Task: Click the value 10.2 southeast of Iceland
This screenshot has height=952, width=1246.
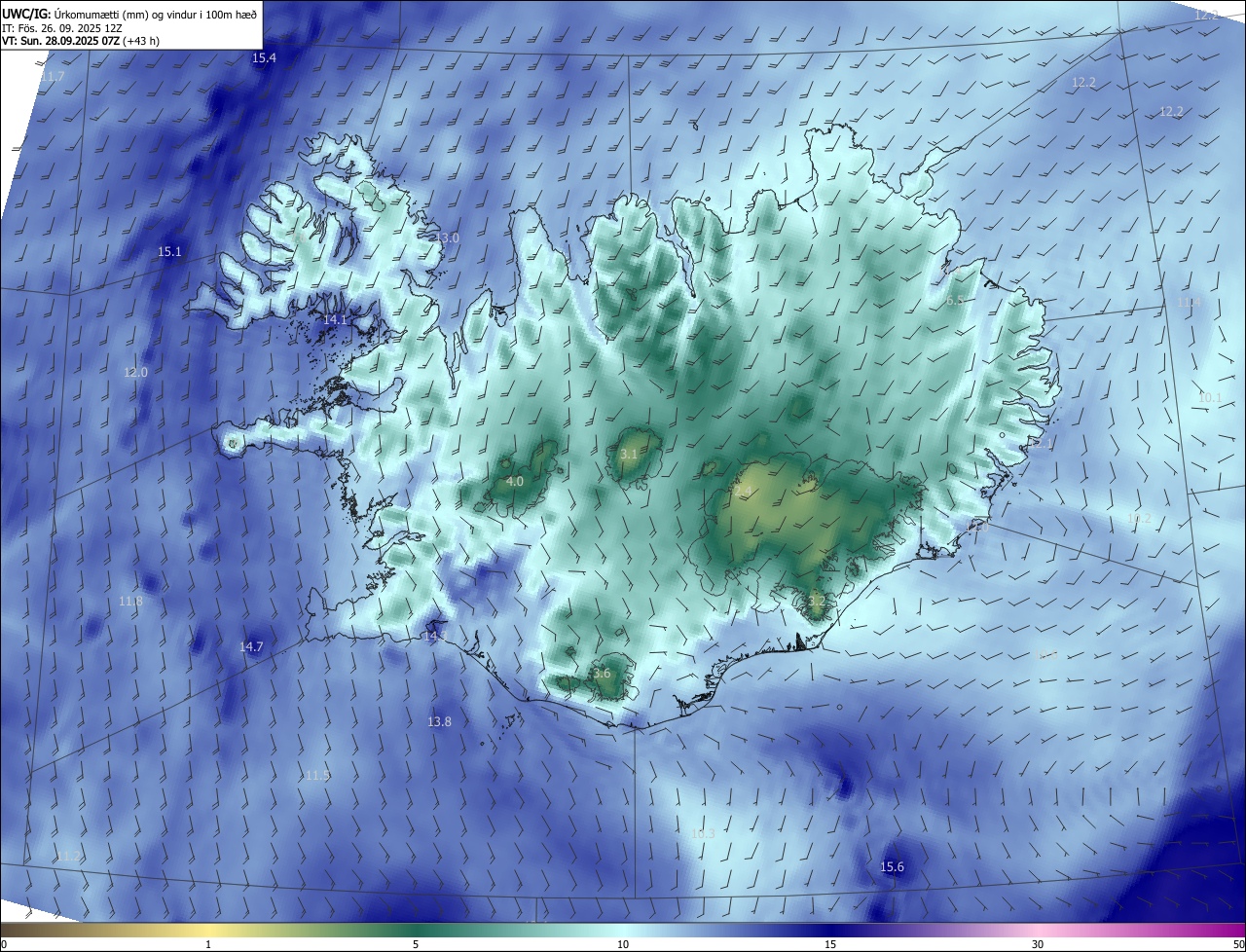Action: [1139, 519]
